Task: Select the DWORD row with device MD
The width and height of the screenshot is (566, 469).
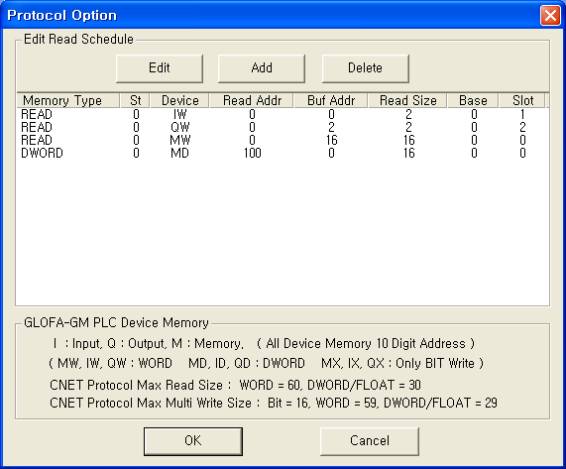Action: (x=282, y=153)
